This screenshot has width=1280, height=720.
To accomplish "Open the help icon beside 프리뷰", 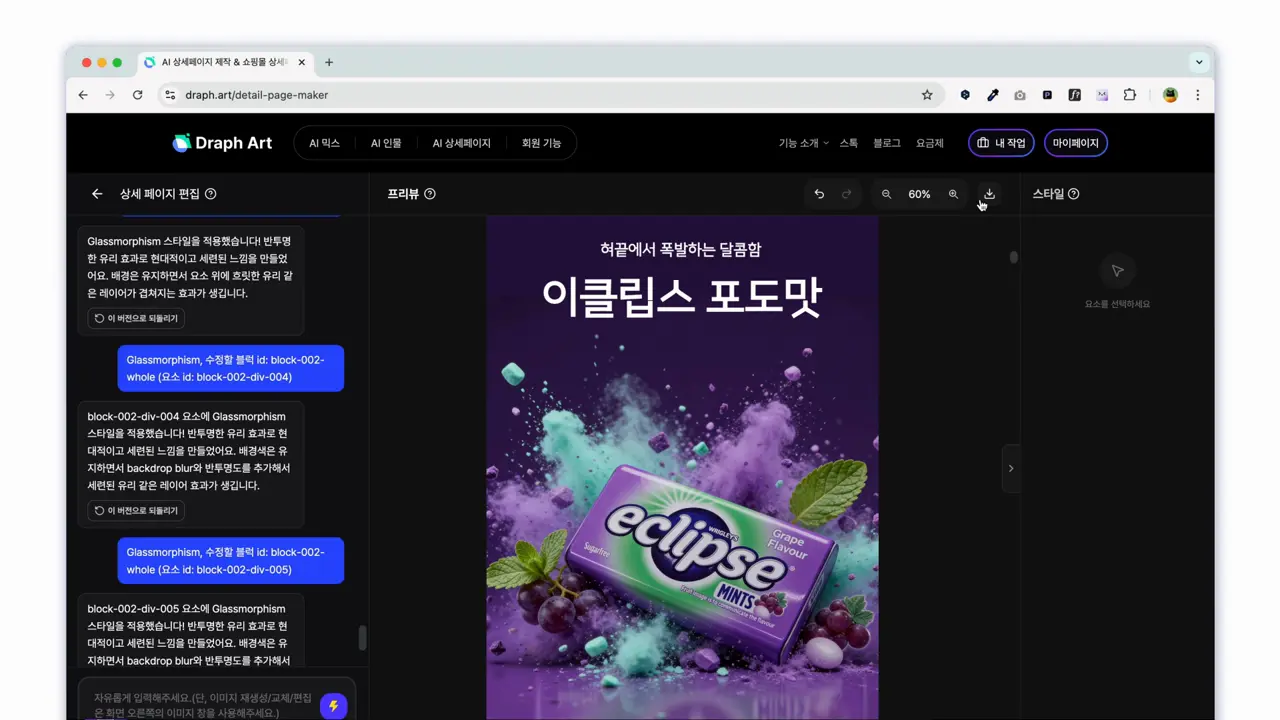I will click(x=429, y=193).
